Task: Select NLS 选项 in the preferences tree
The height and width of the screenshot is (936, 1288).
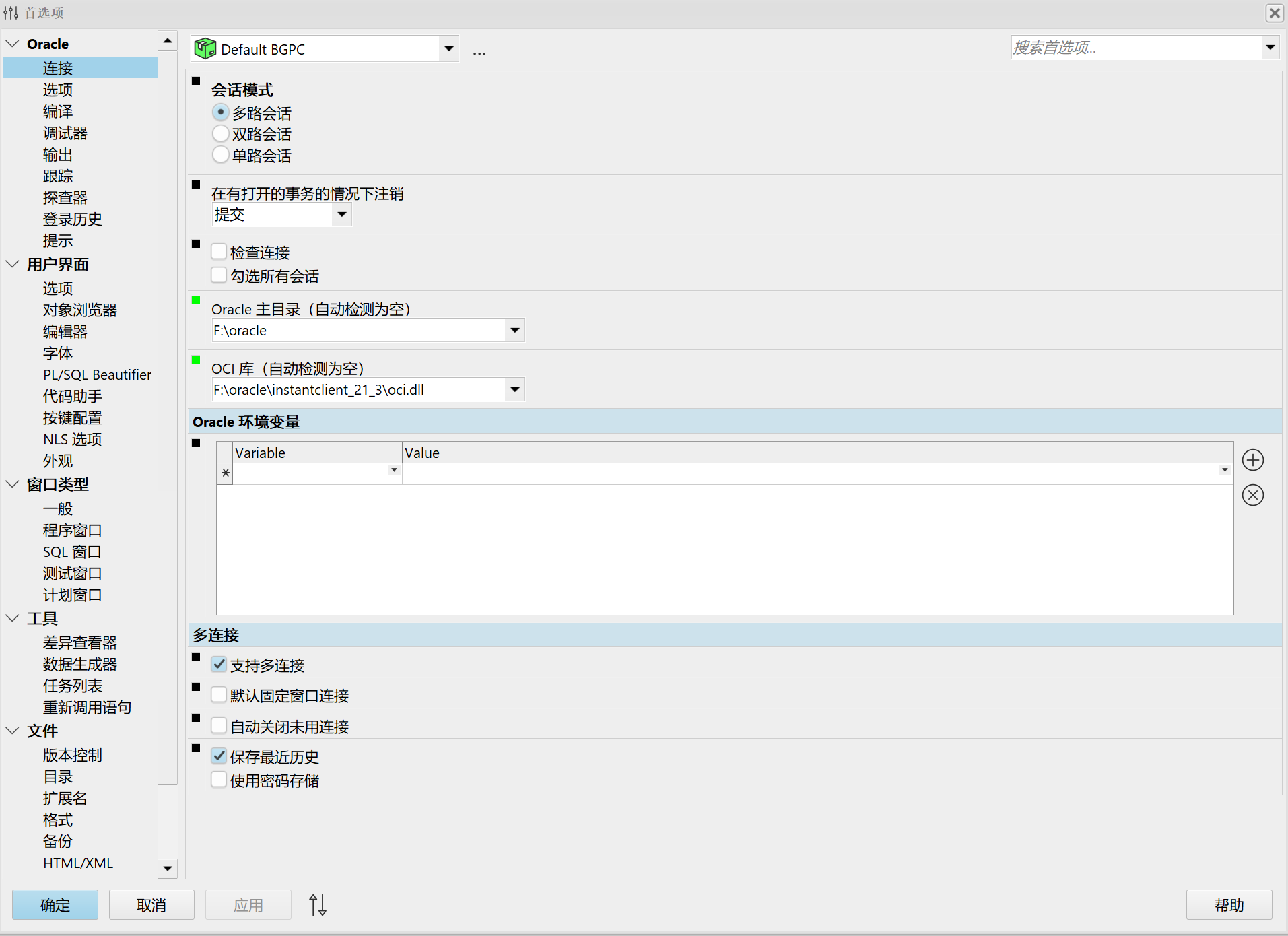Action: click(x=73, y=439)
